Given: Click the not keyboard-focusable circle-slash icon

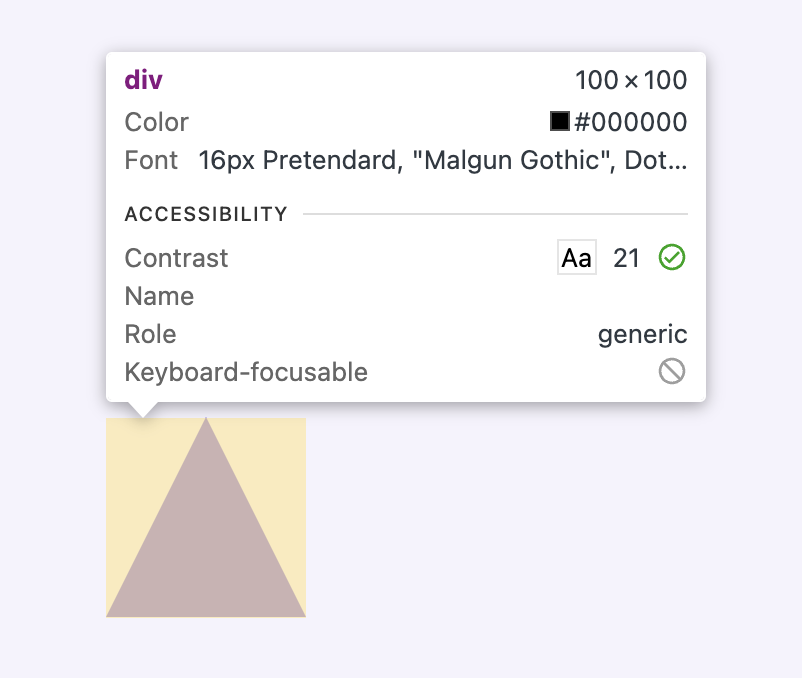Looking at the screenshot, I should [672, 371].
